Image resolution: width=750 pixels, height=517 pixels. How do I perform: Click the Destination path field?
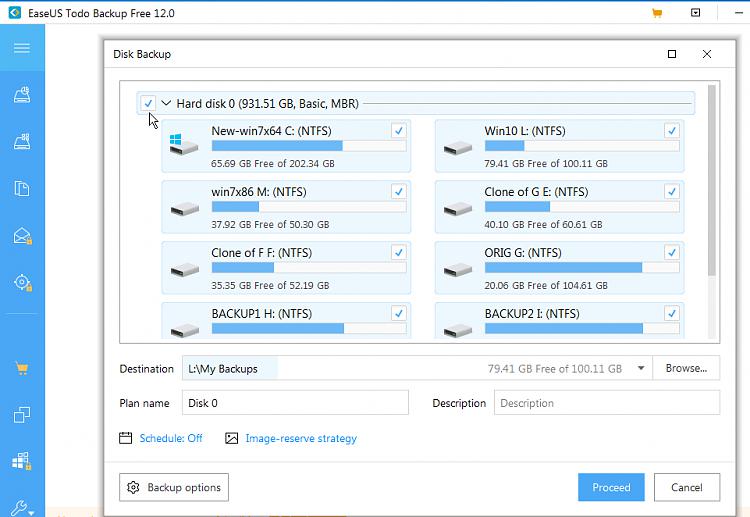click(x=417, y=368)
